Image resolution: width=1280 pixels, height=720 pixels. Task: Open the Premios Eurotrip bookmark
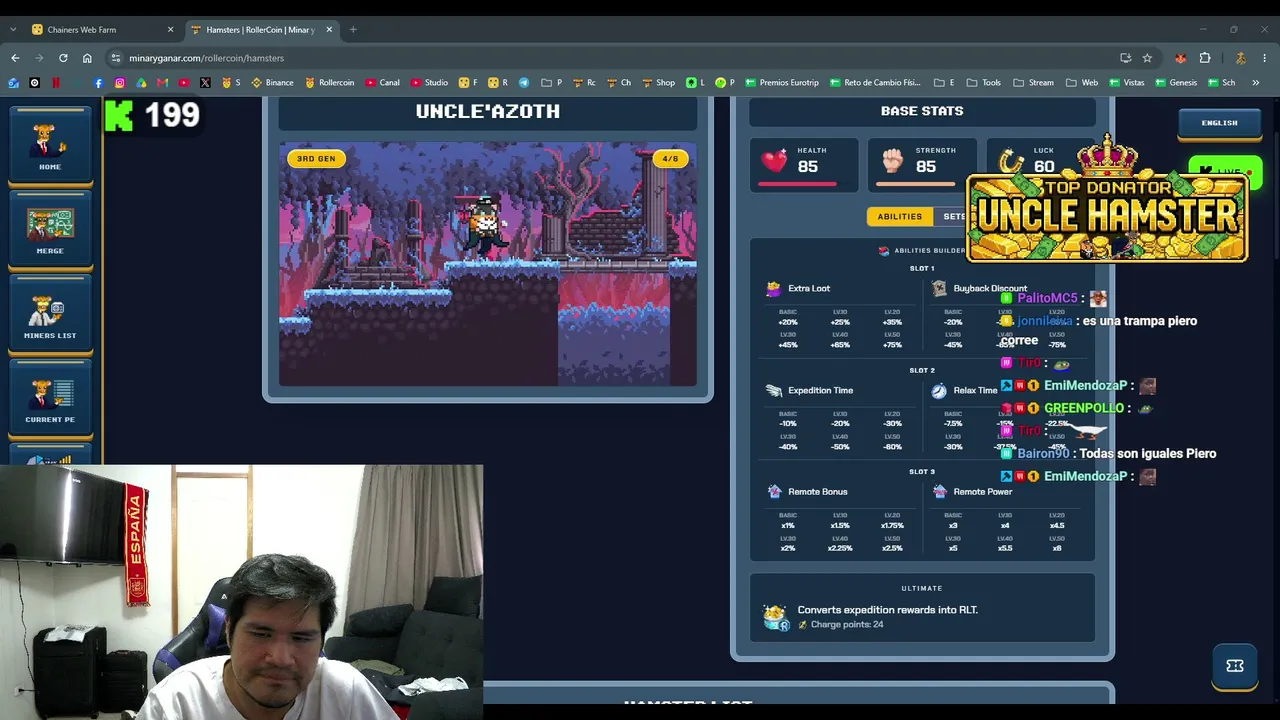click(x=782, y=83)
